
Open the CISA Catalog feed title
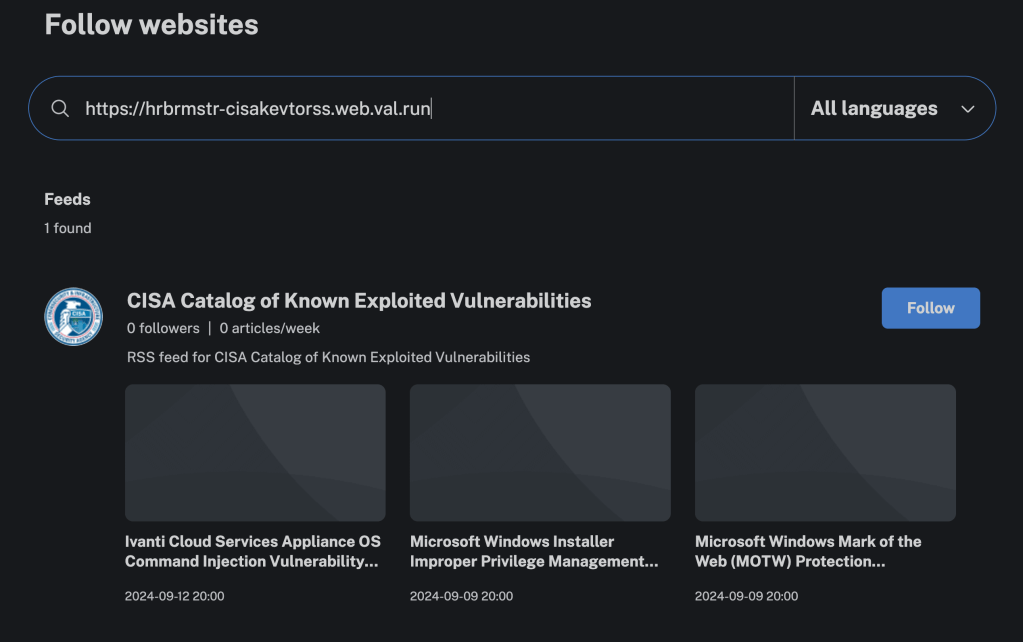(359, 300)
